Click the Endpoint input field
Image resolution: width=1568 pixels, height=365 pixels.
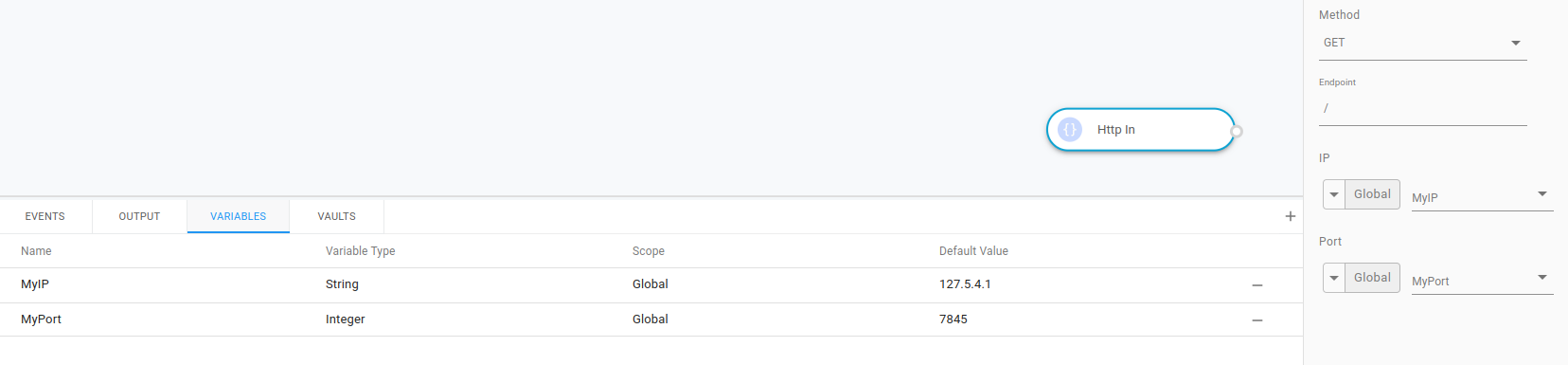(x=1423, y=109)
